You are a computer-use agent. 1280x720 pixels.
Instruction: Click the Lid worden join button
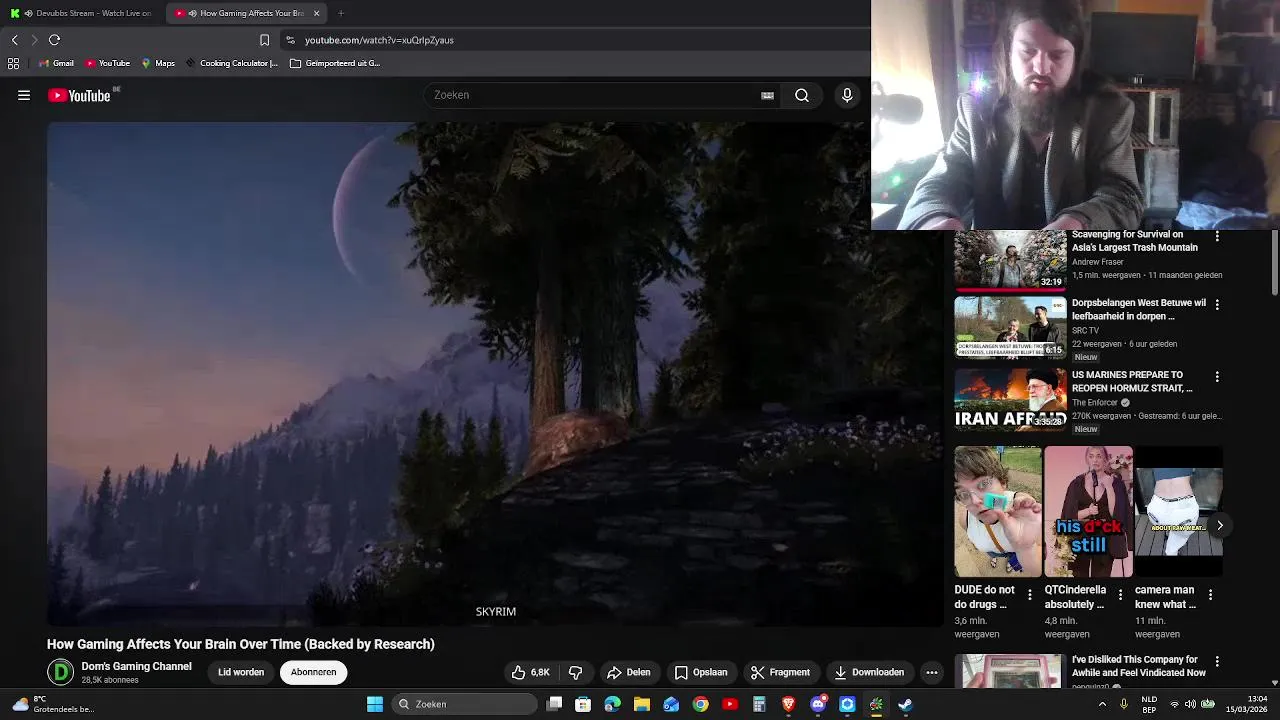point(241,672)
